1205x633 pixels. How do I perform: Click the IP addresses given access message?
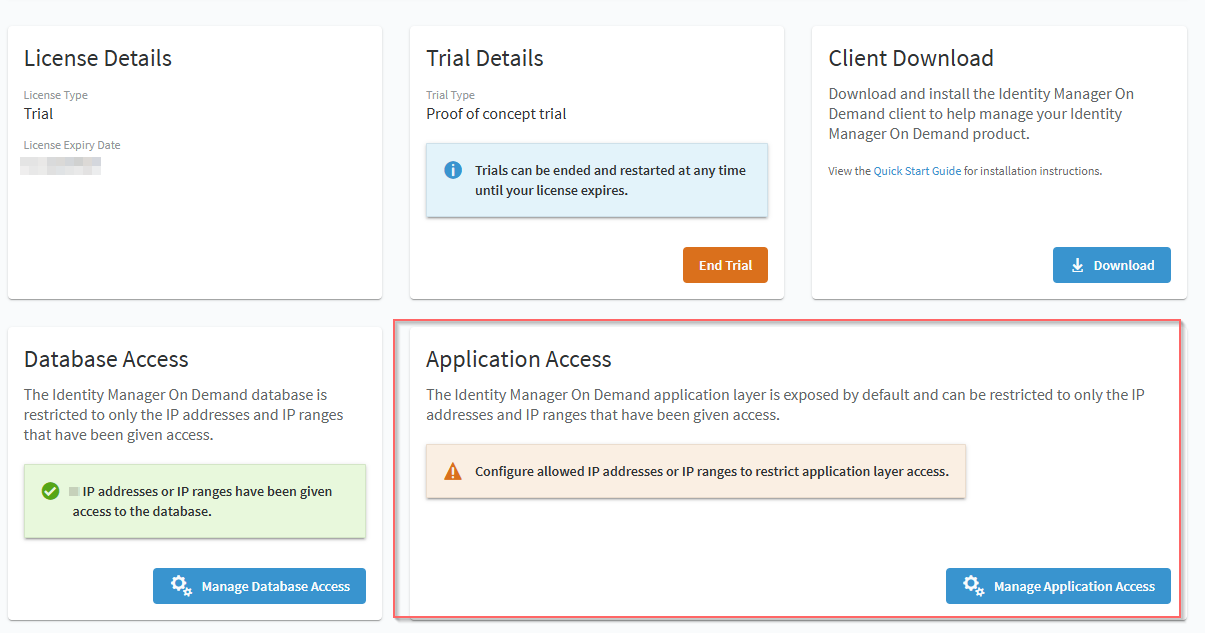click(202, 501)
